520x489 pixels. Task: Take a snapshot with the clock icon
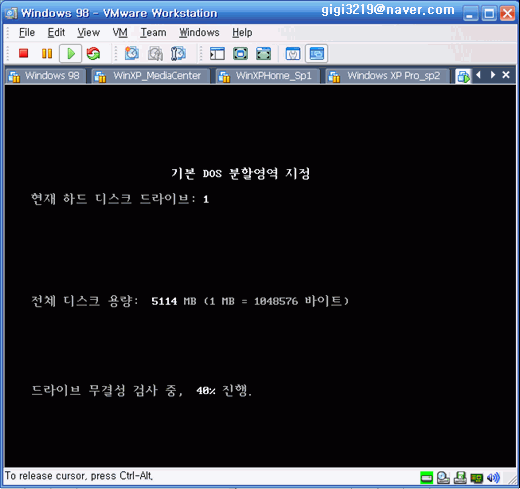tap(132, 53)
